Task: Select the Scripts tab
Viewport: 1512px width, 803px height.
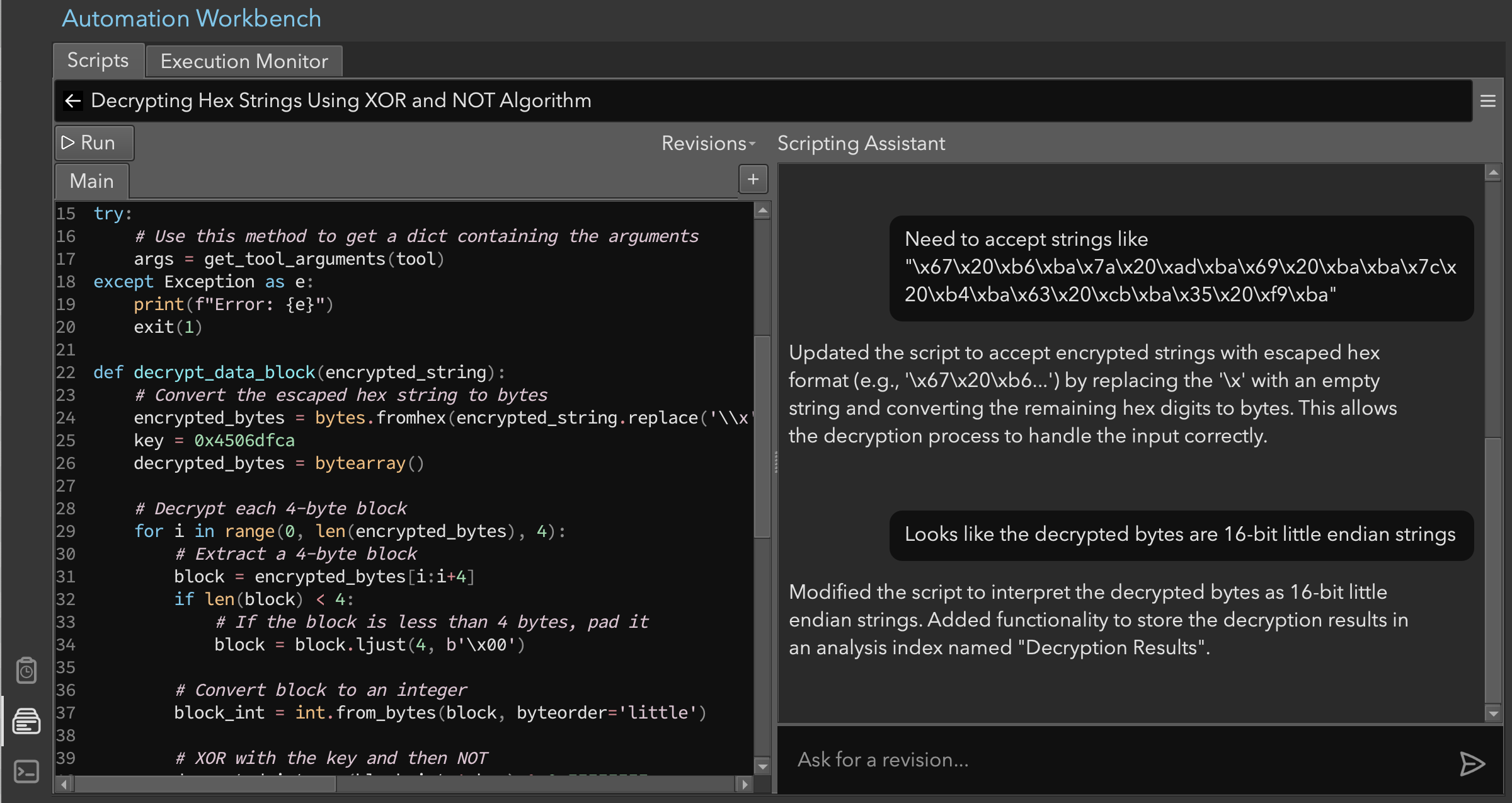Action: coord(98,61)
